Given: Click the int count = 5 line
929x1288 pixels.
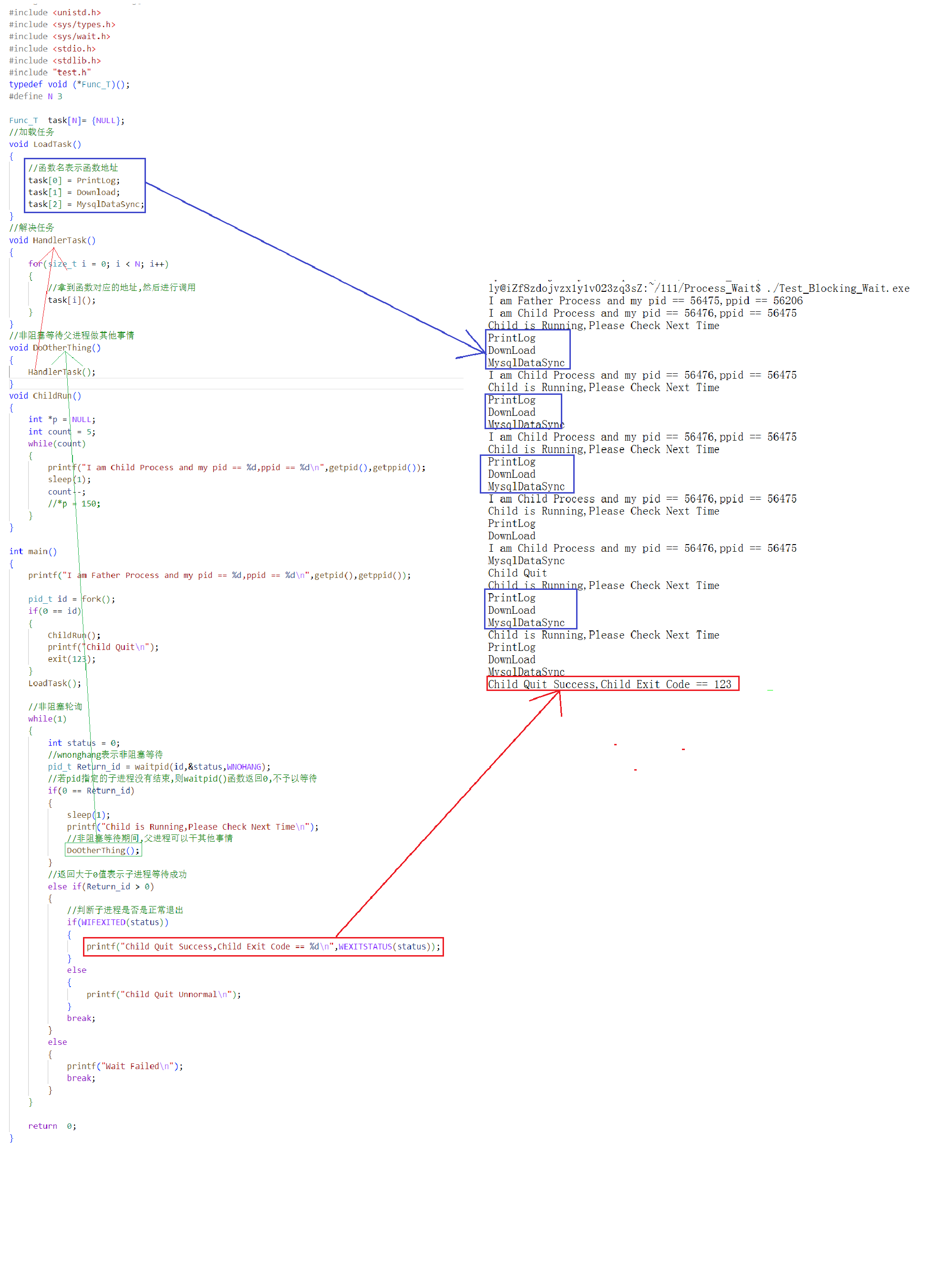Looking at the screenshot, I should coord(62,432).
